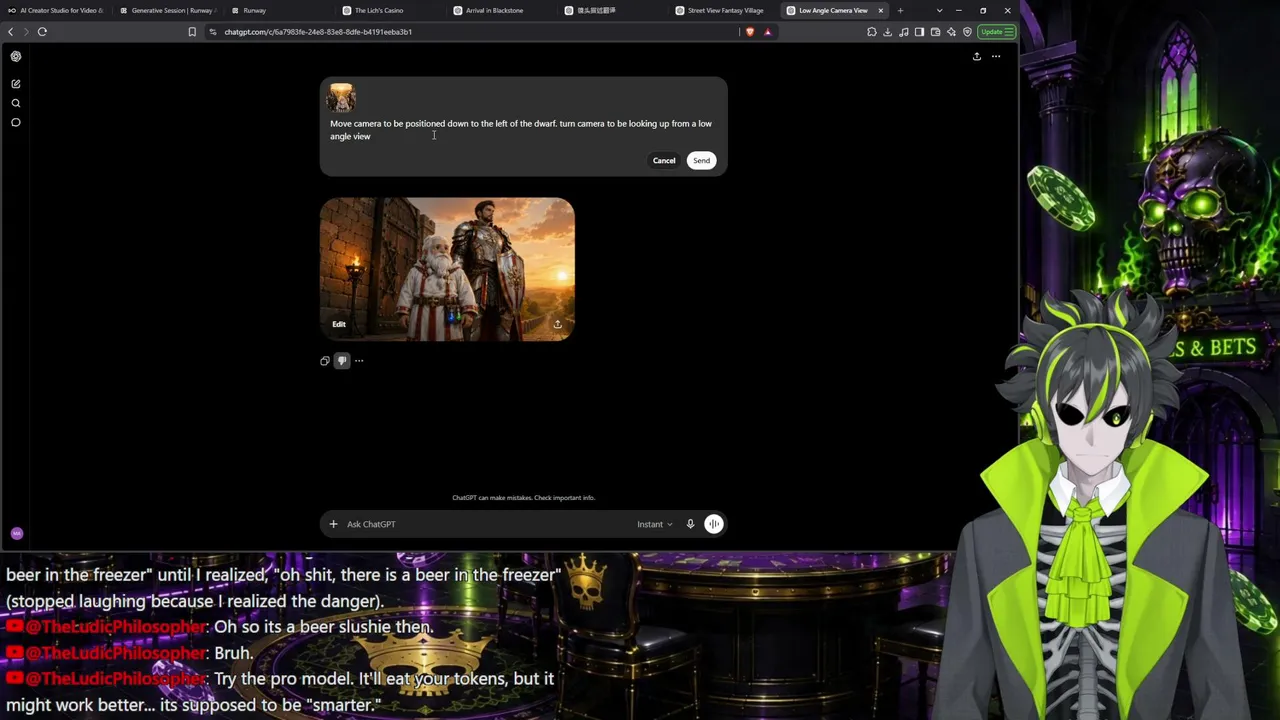Click the chatgpt.com address bar URL
1280x720 pixels.
(318, 32)
